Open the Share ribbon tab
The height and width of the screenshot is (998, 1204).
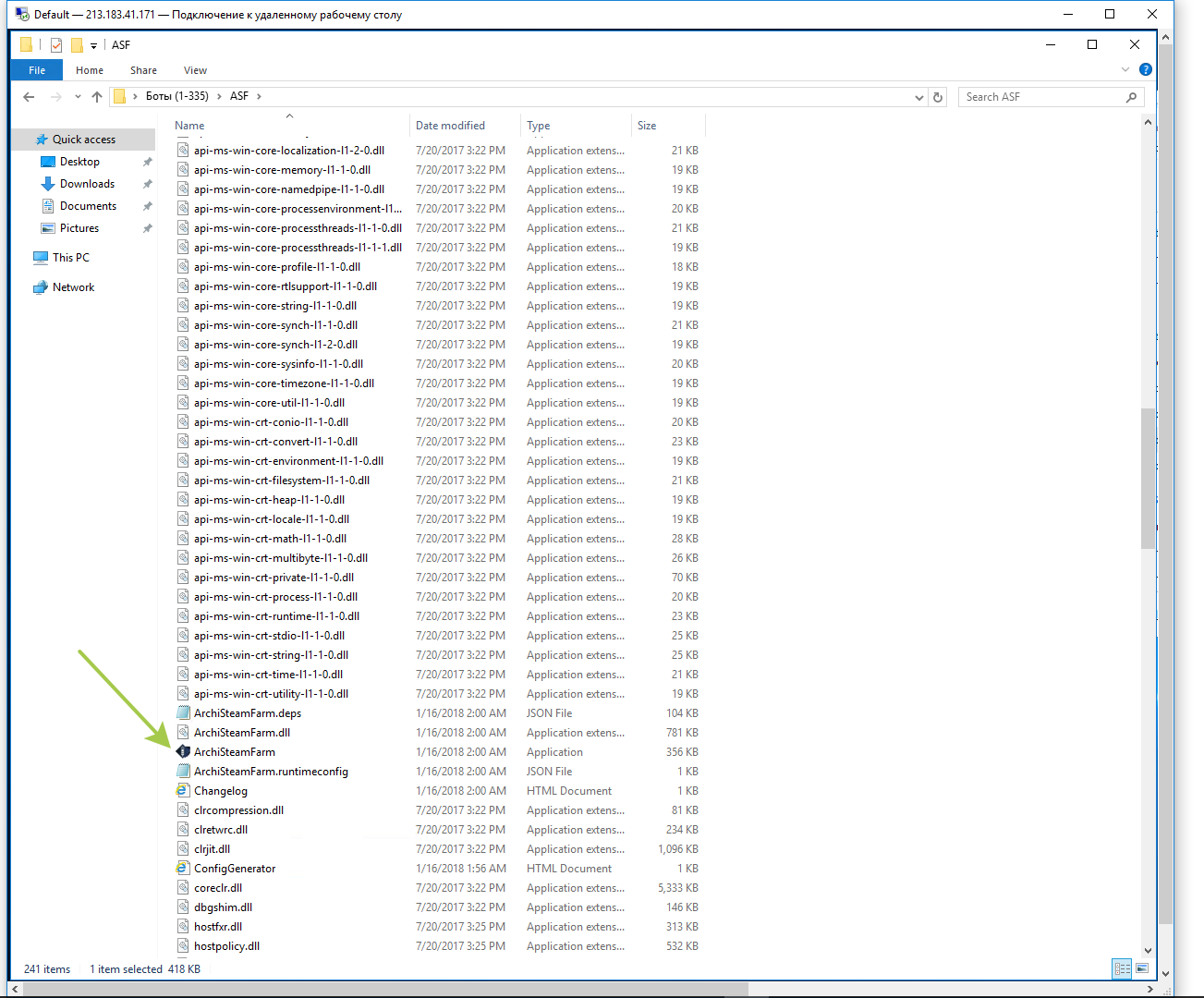click(x=143, y=70)
